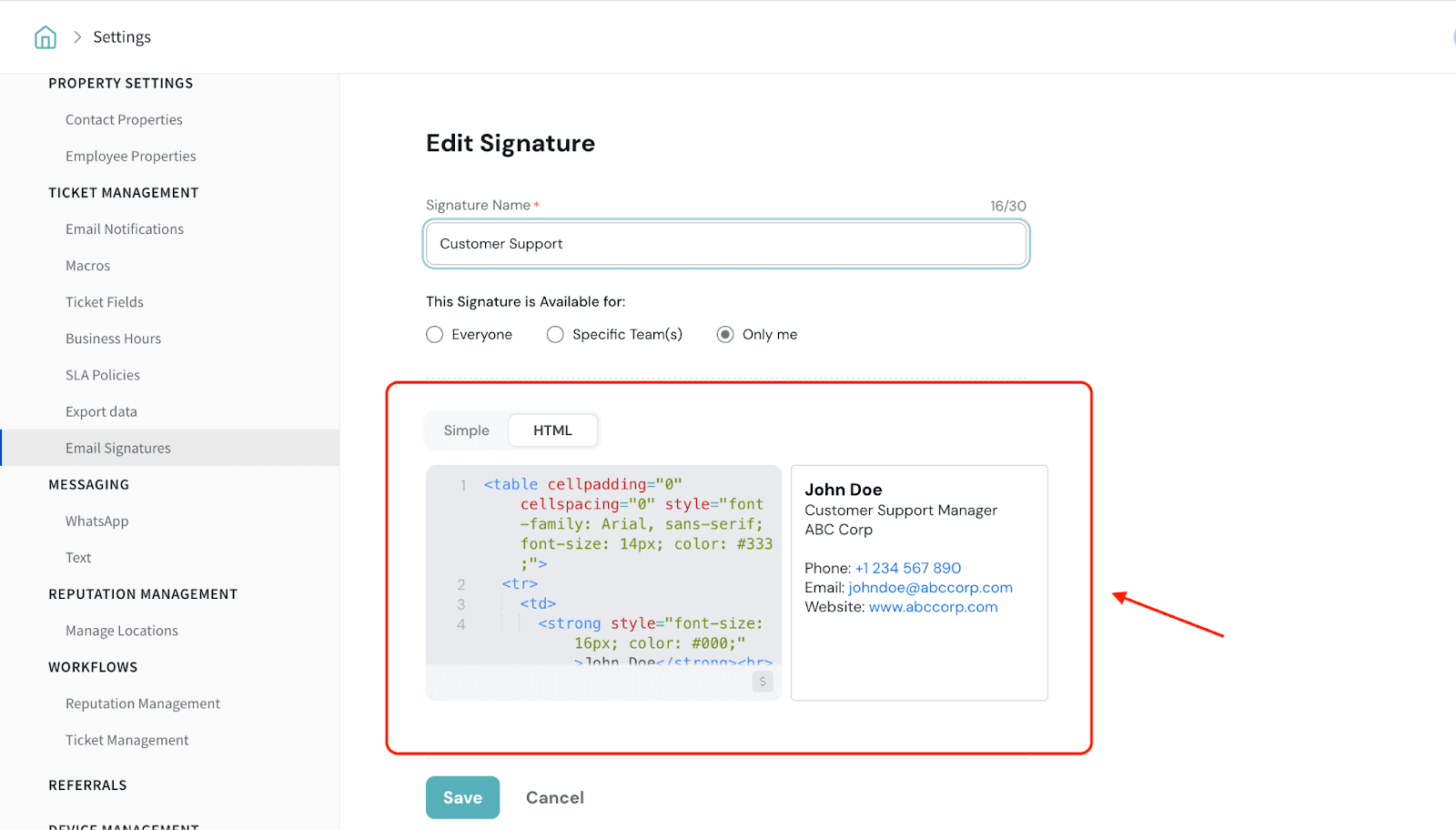Image resolution: width=1456 pixels, height=830 pixels.
Task: Choose the Specific Team(s) radio option
Action: click(x=555, y=335)
